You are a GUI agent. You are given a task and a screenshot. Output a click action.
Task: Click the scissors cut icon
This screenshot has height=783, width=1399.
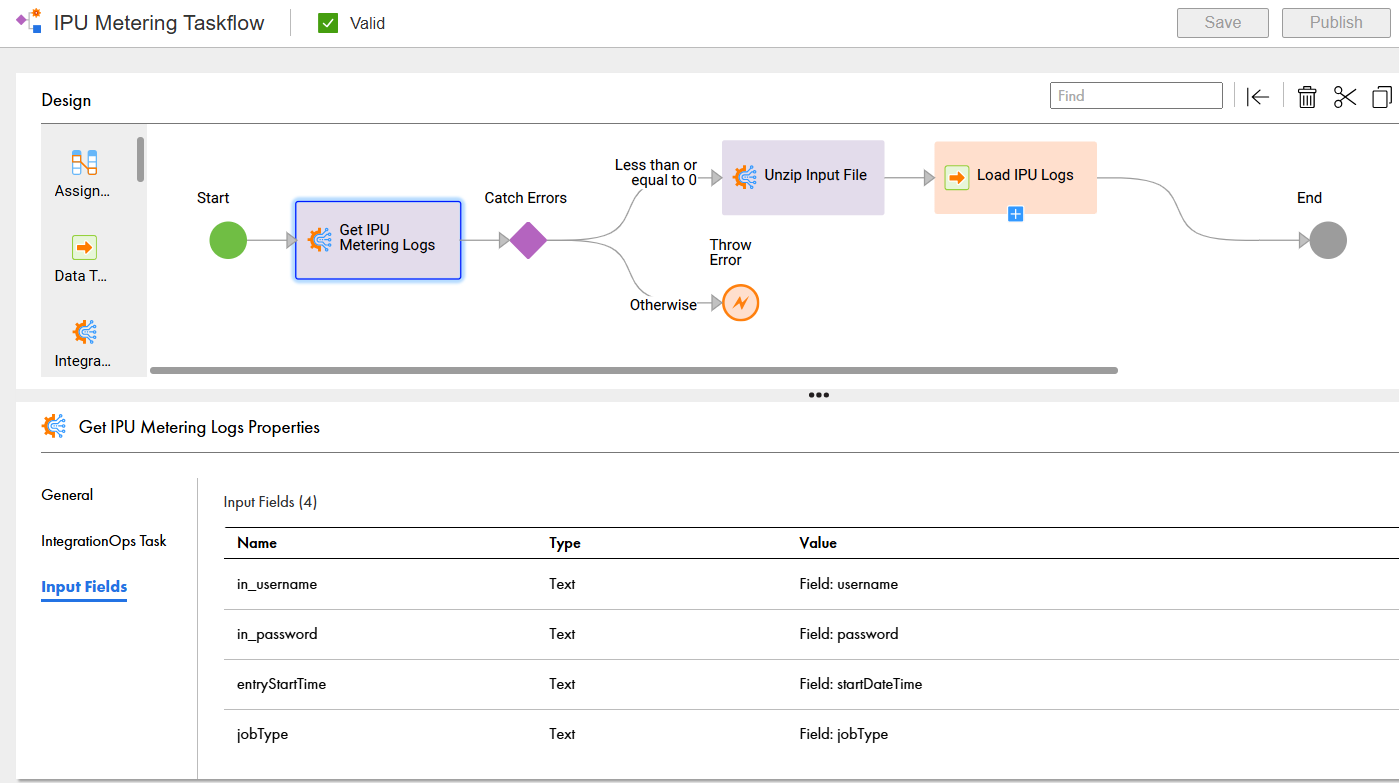click(x=1345, y=96)
